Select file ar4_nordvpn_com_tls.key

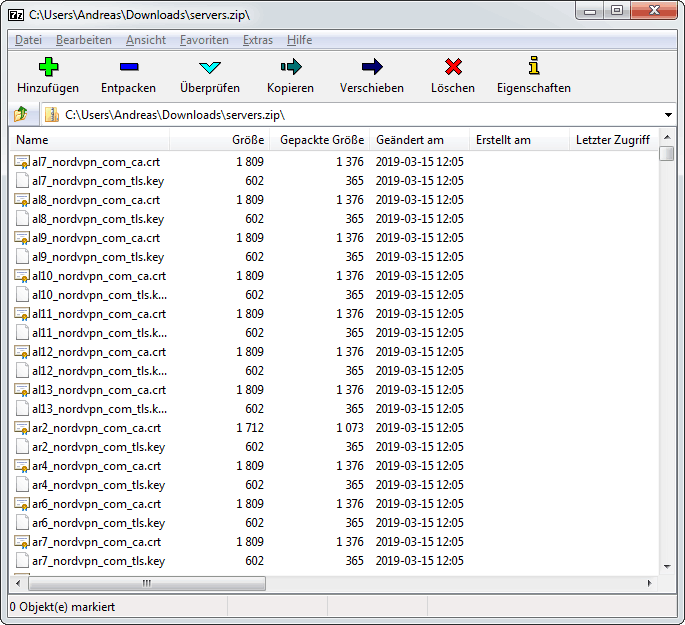[x=98, y=485]
